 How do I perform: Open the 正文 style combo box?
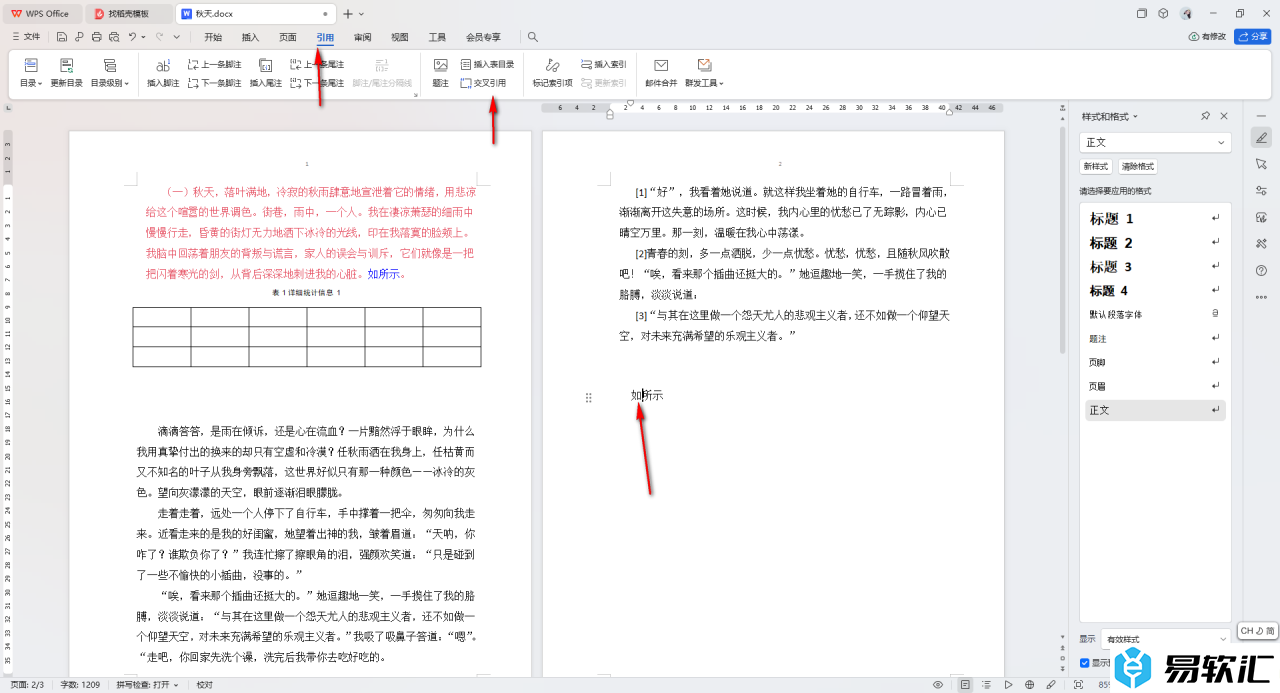[1155, 143]
